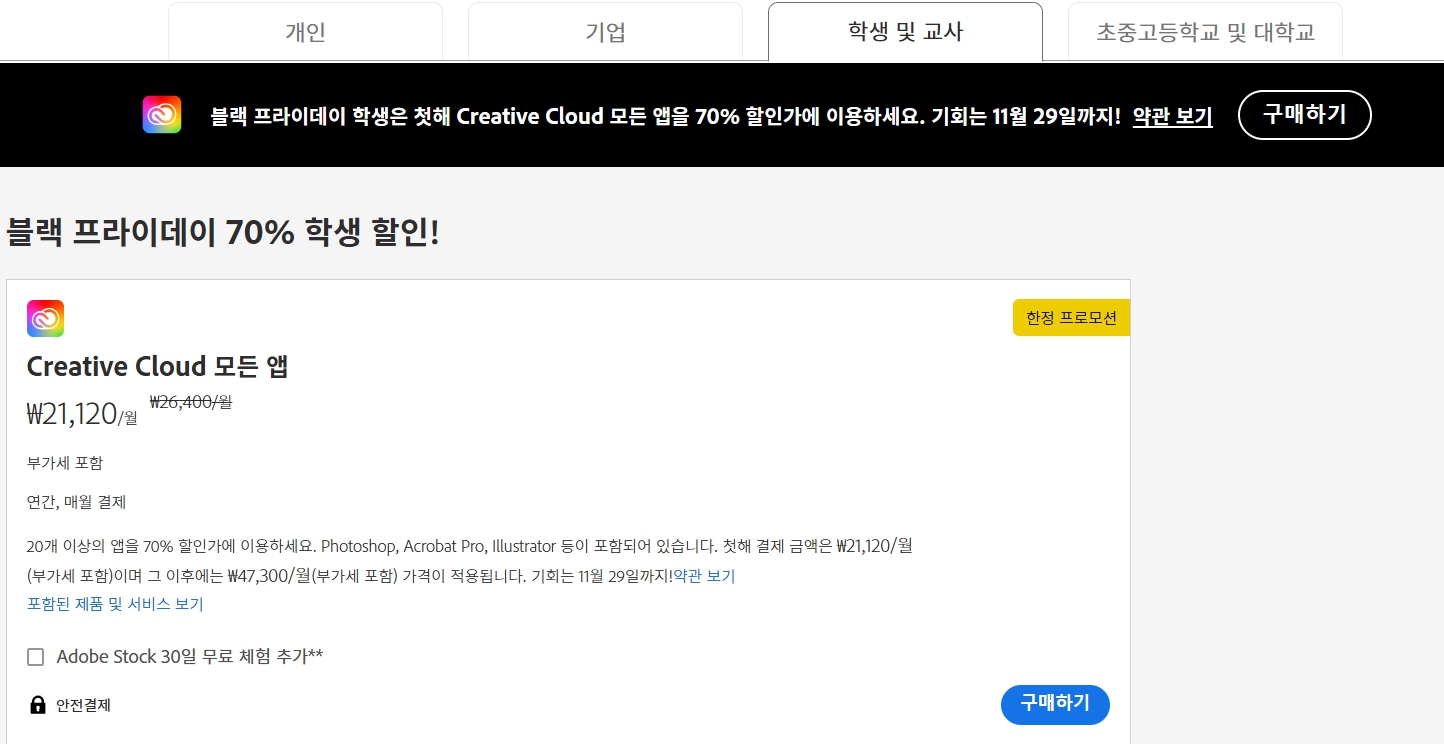Click the Creative Cloud 모든 앱 title
This screenshot has height=744, width=1444.
coord(158,367)
